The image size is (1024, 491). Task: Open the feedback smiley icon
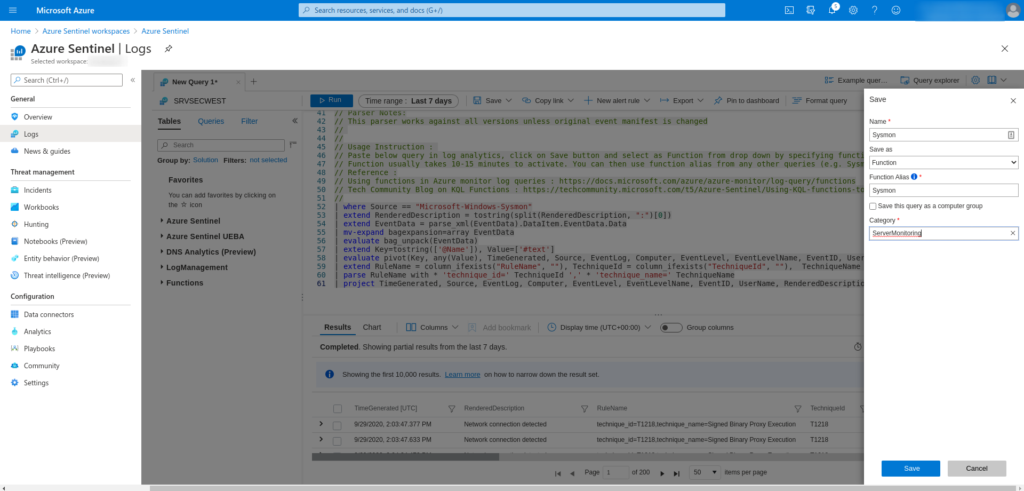tap(896, 10)
